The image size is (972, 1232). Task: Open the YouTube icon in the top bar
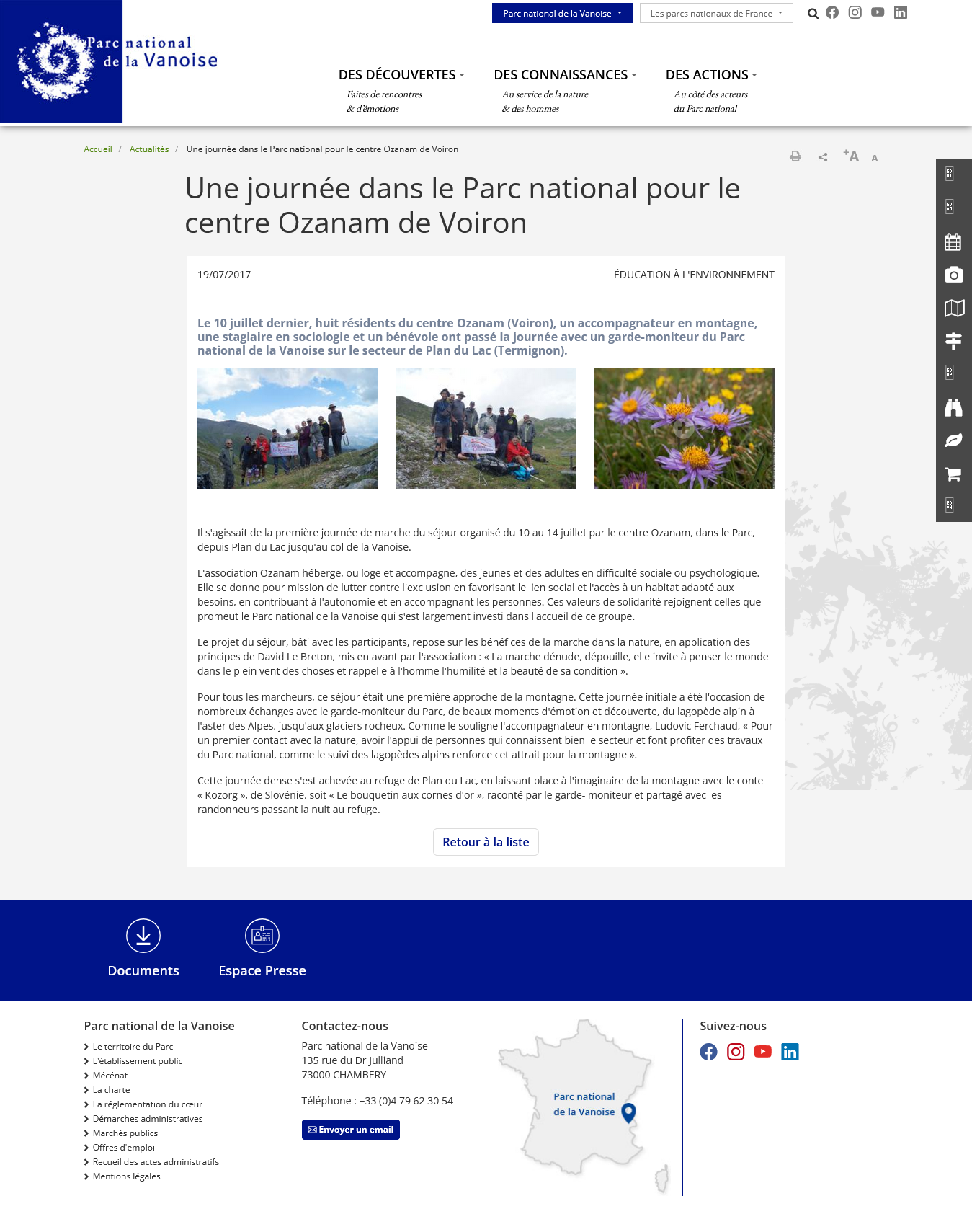click(x=877, y=12)
